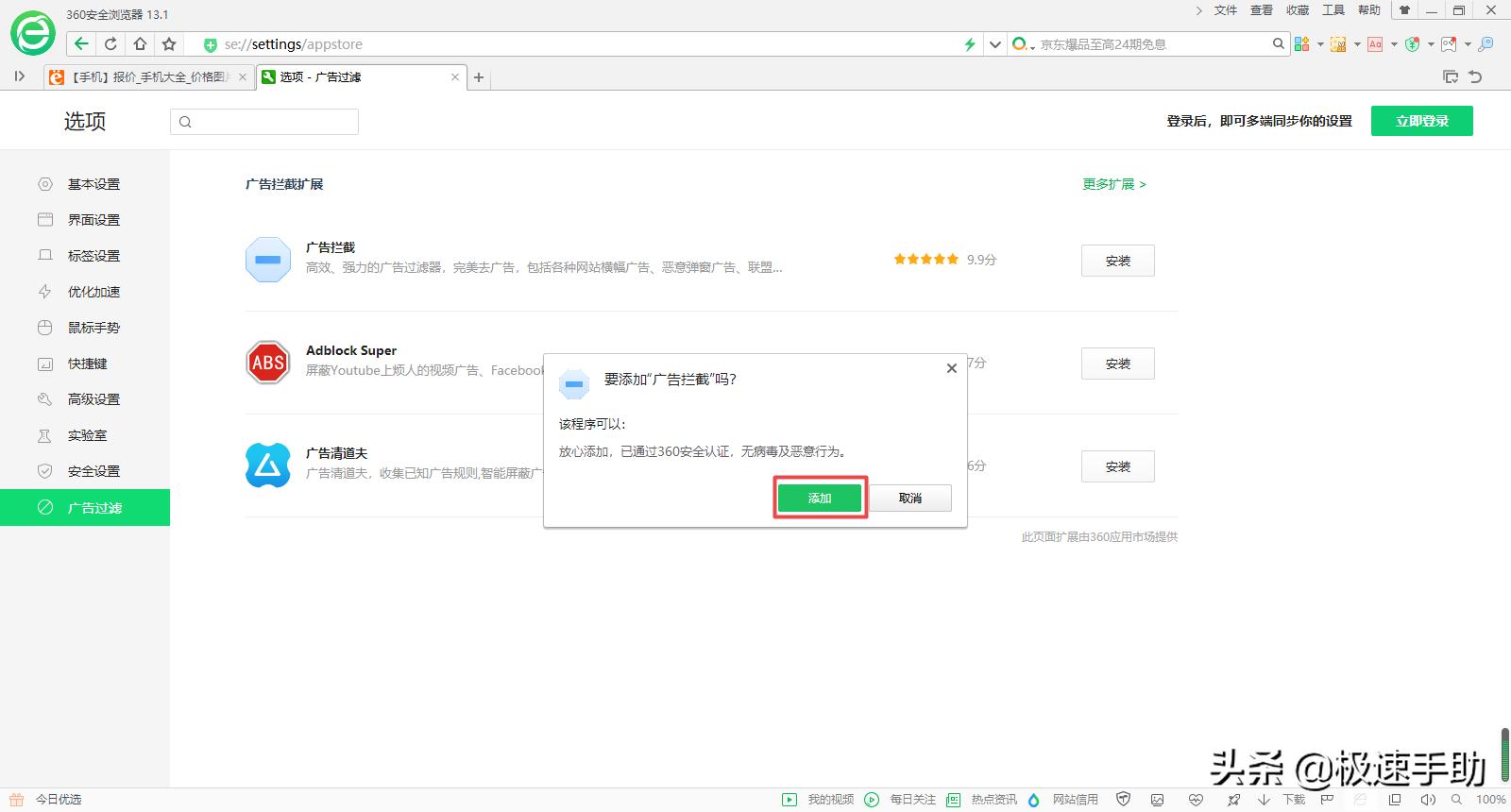Bookmark page with star icon

[x=169, y=43]
